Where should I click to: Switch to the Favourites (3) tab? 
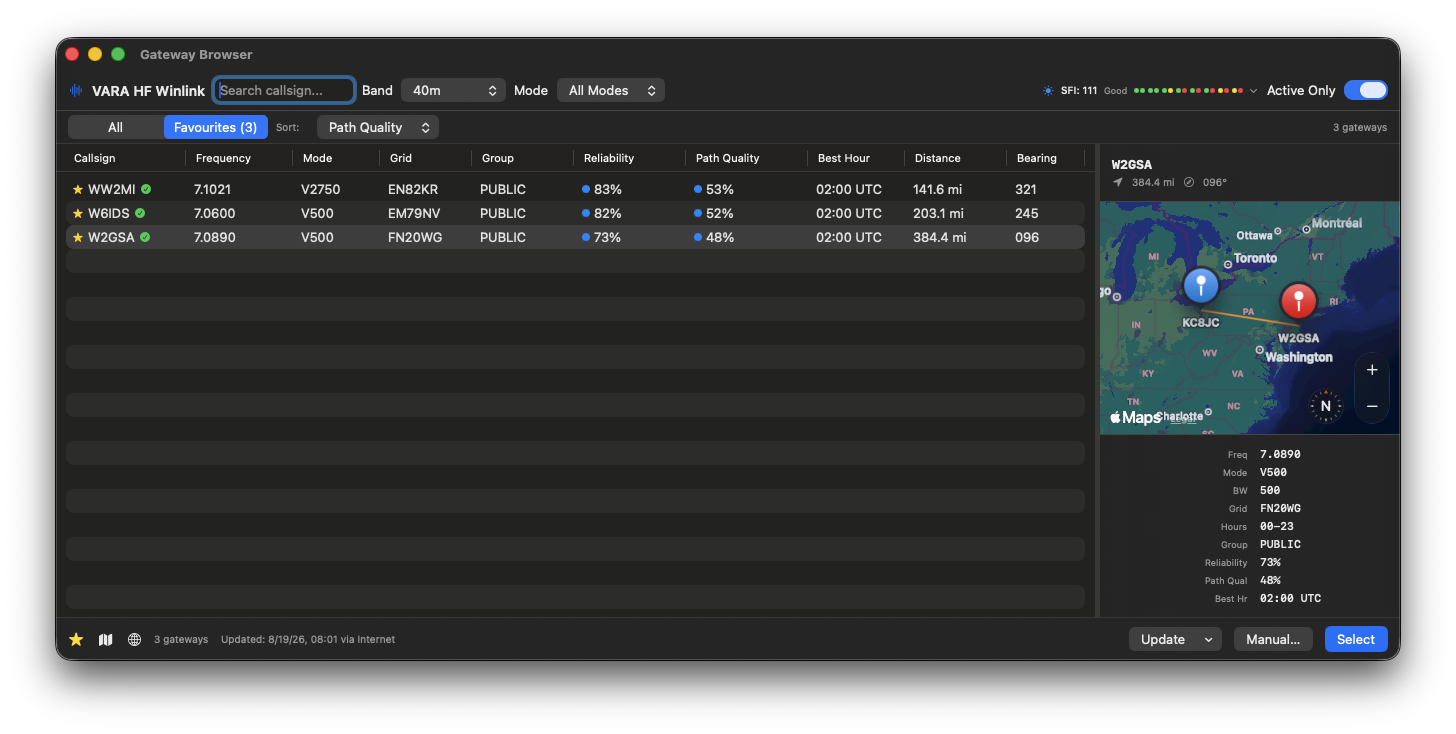(215, 127)
